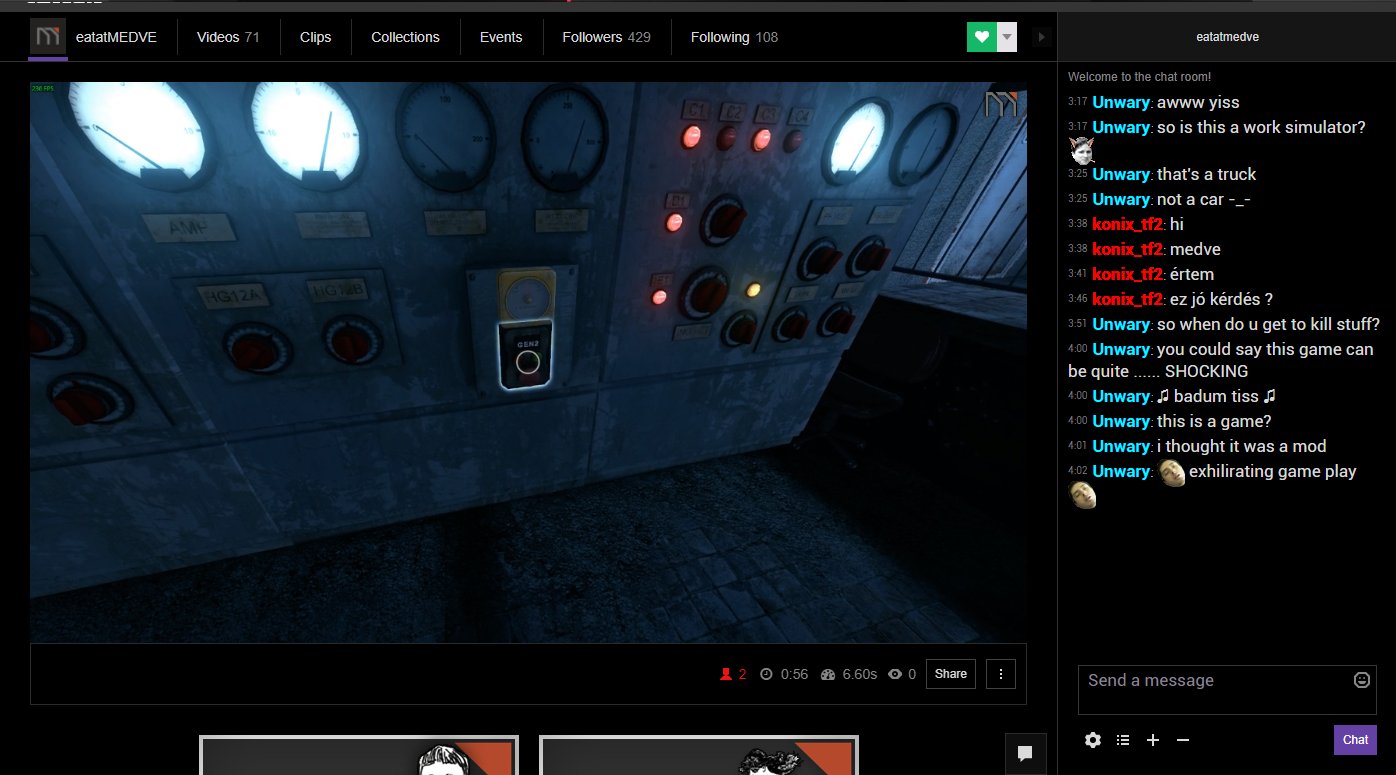Click the 'Welcome to the chat room!' text

coord(1140,77)
